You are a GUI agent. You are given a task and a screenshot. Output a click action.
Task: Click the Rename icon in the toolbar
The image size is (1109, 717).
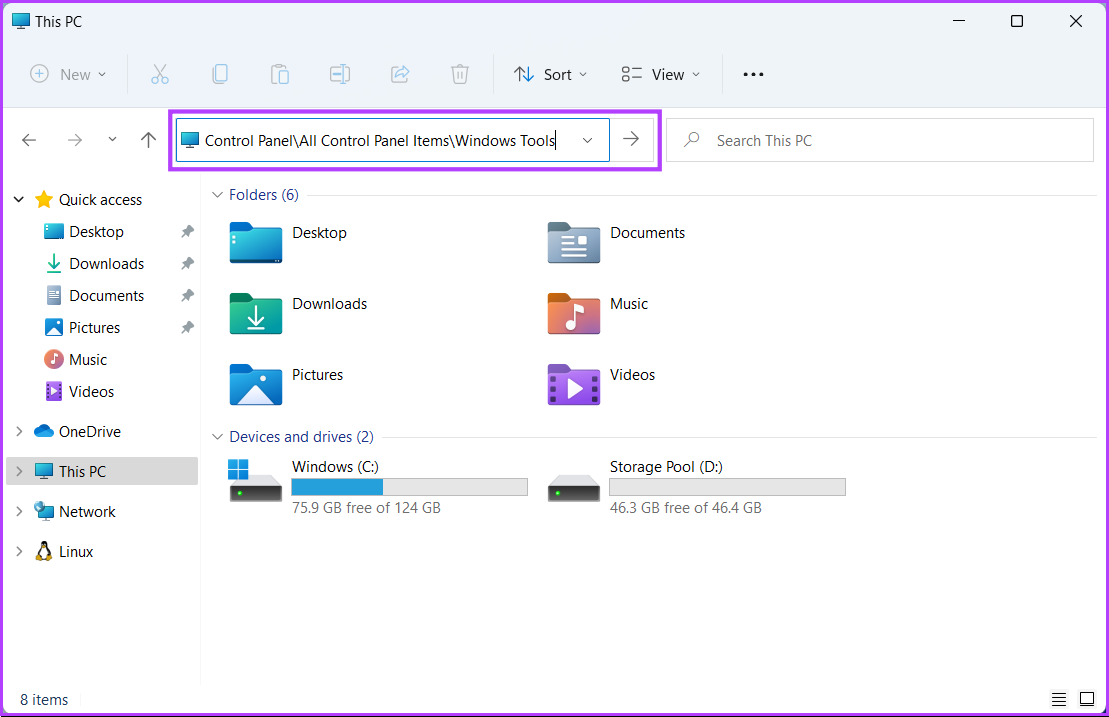[339, 73]
